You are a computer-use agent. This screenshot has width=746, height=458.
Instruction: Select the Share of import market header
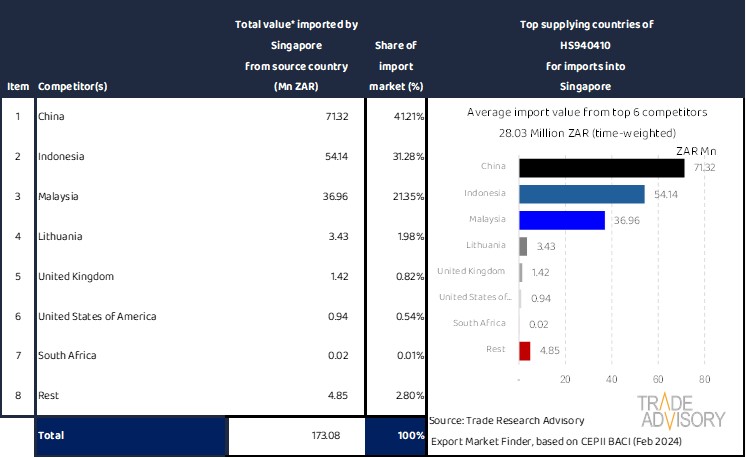(395, 66)
